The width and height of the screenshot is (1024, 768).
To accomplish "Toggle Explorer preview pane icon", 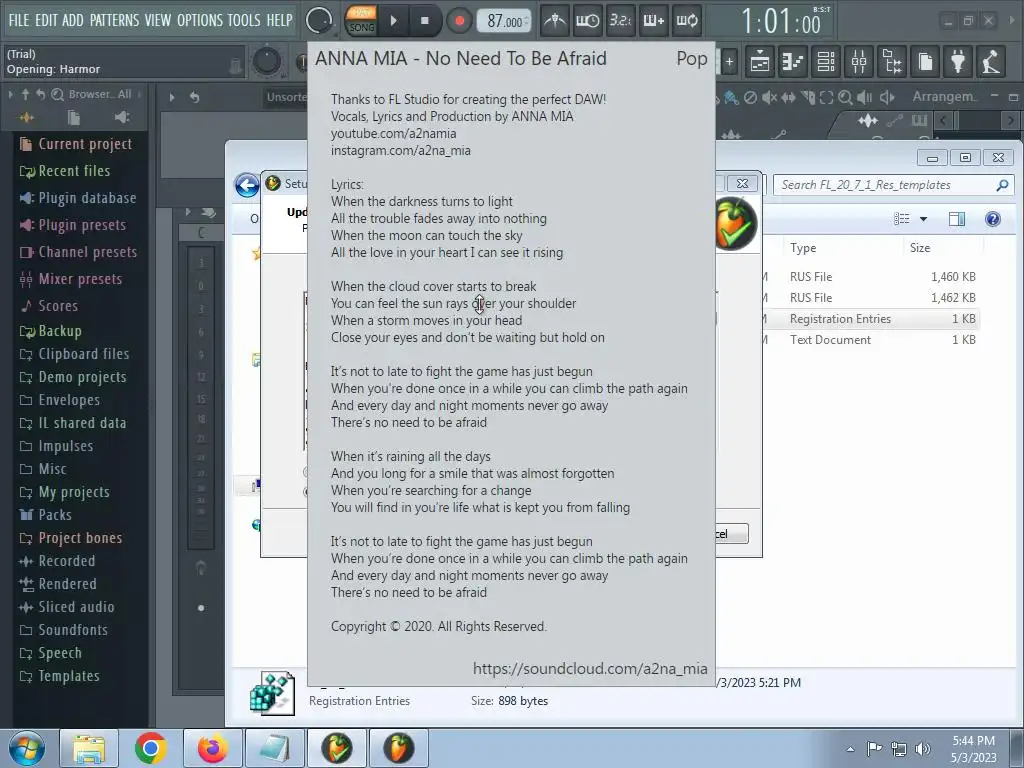I will 957,219.
